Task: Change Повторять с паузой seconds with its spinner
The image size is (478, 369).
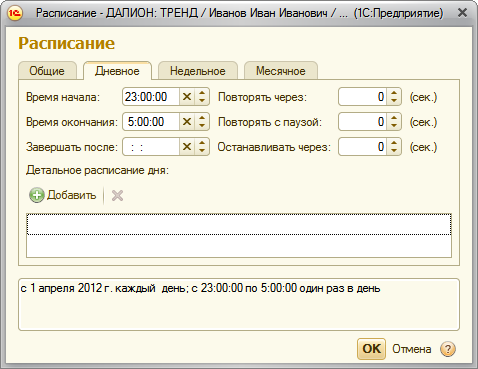Action: coord(394,122)
